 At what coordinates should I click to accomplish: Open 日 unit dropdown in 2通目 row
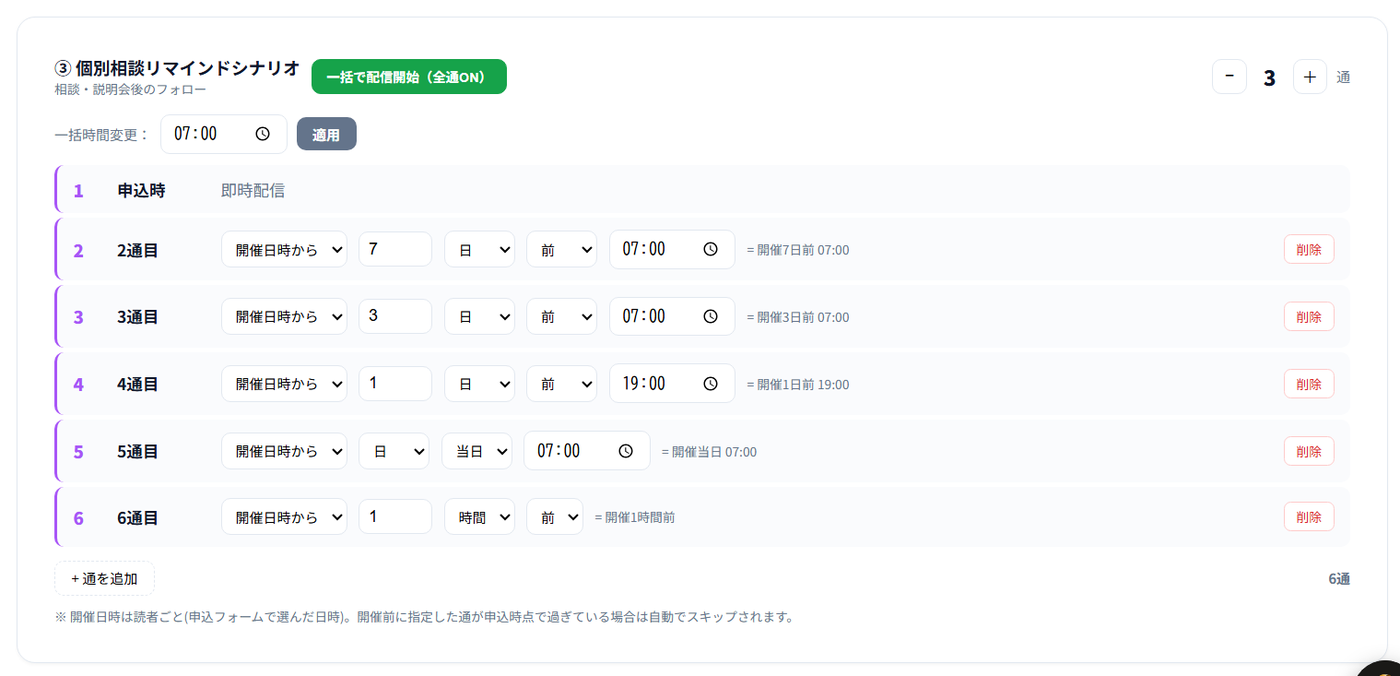(480, 249)
